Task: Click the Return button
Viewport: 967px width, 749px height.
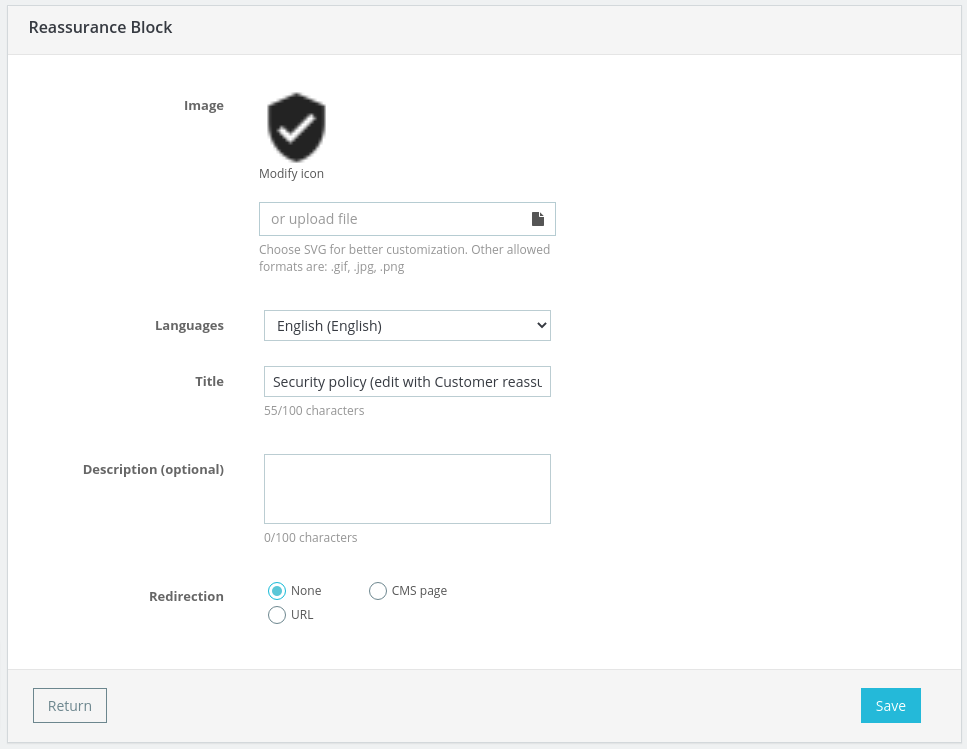Action: [69, 705]
